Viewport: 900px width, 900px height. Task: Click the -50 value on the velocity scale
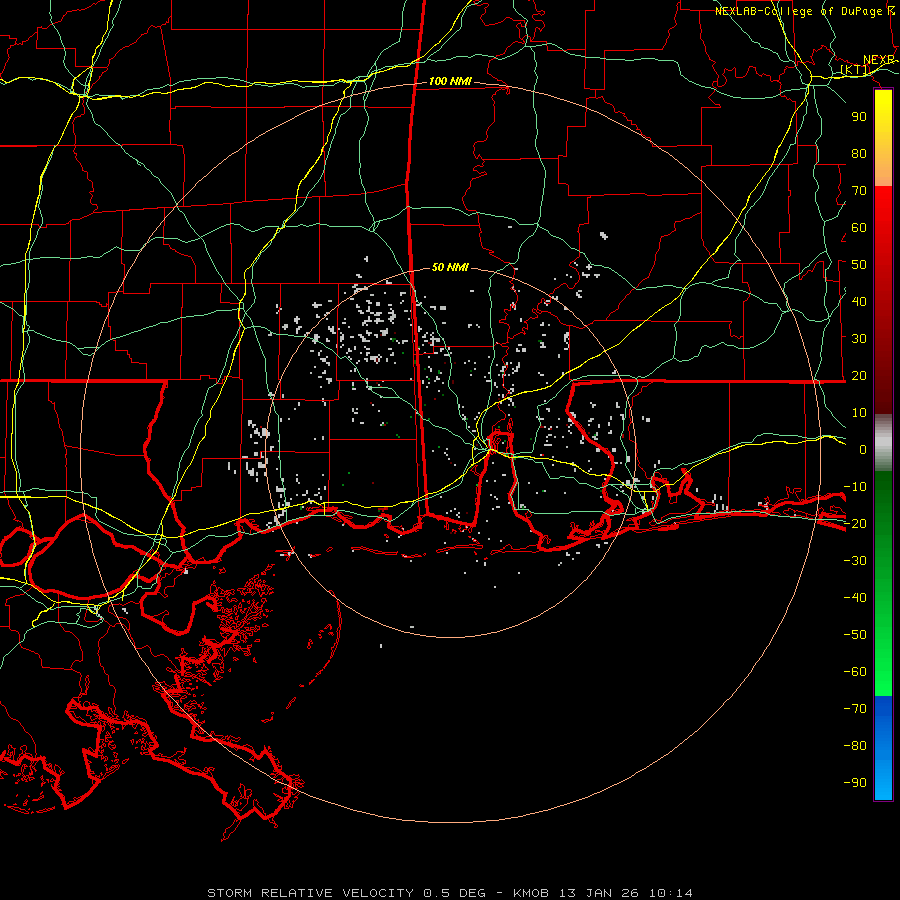(855, 635)
